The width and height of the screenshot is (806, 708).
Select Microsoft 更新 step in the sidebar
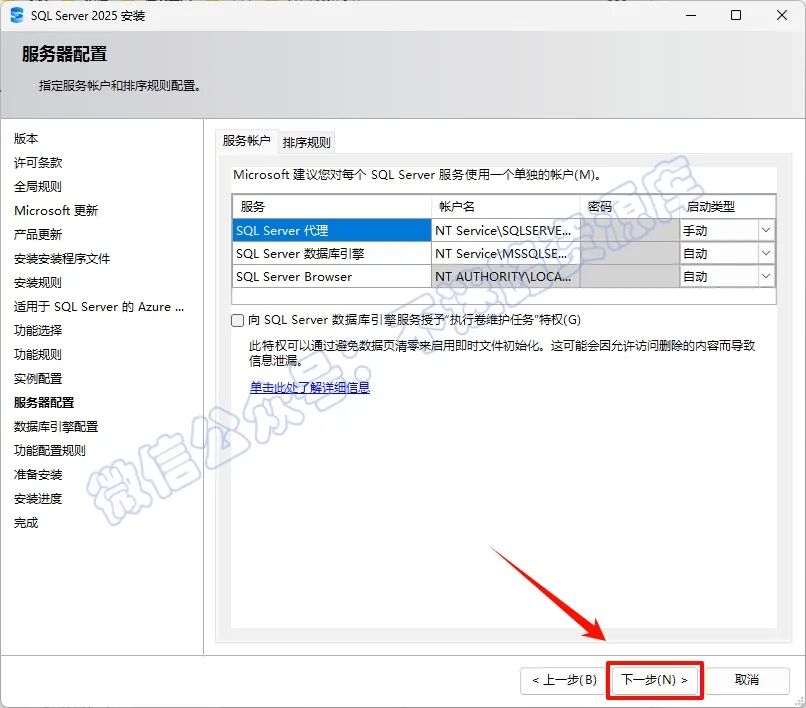point(56,210)
